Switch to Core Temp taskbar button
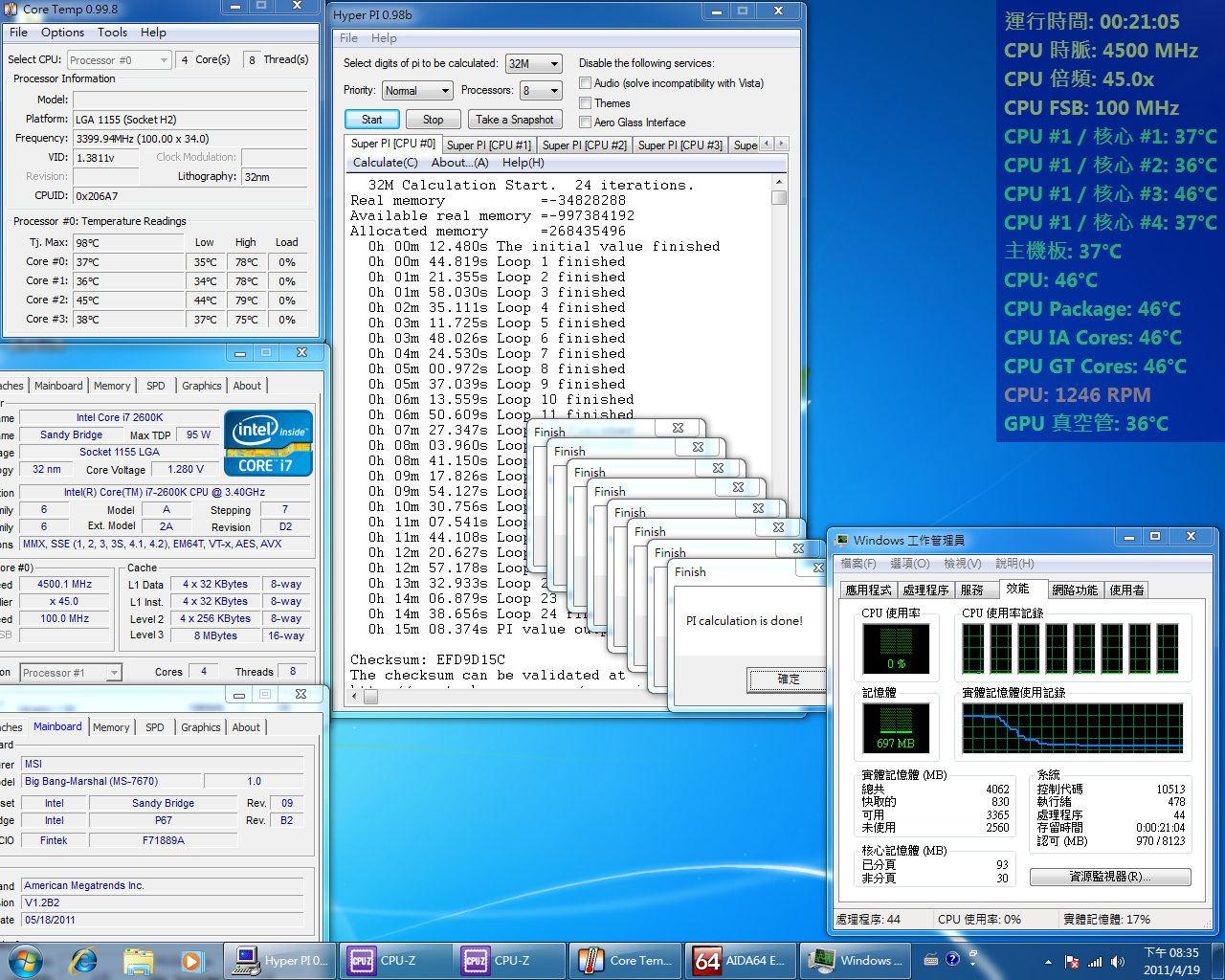The image size is (1225, 980). point(625,960)
